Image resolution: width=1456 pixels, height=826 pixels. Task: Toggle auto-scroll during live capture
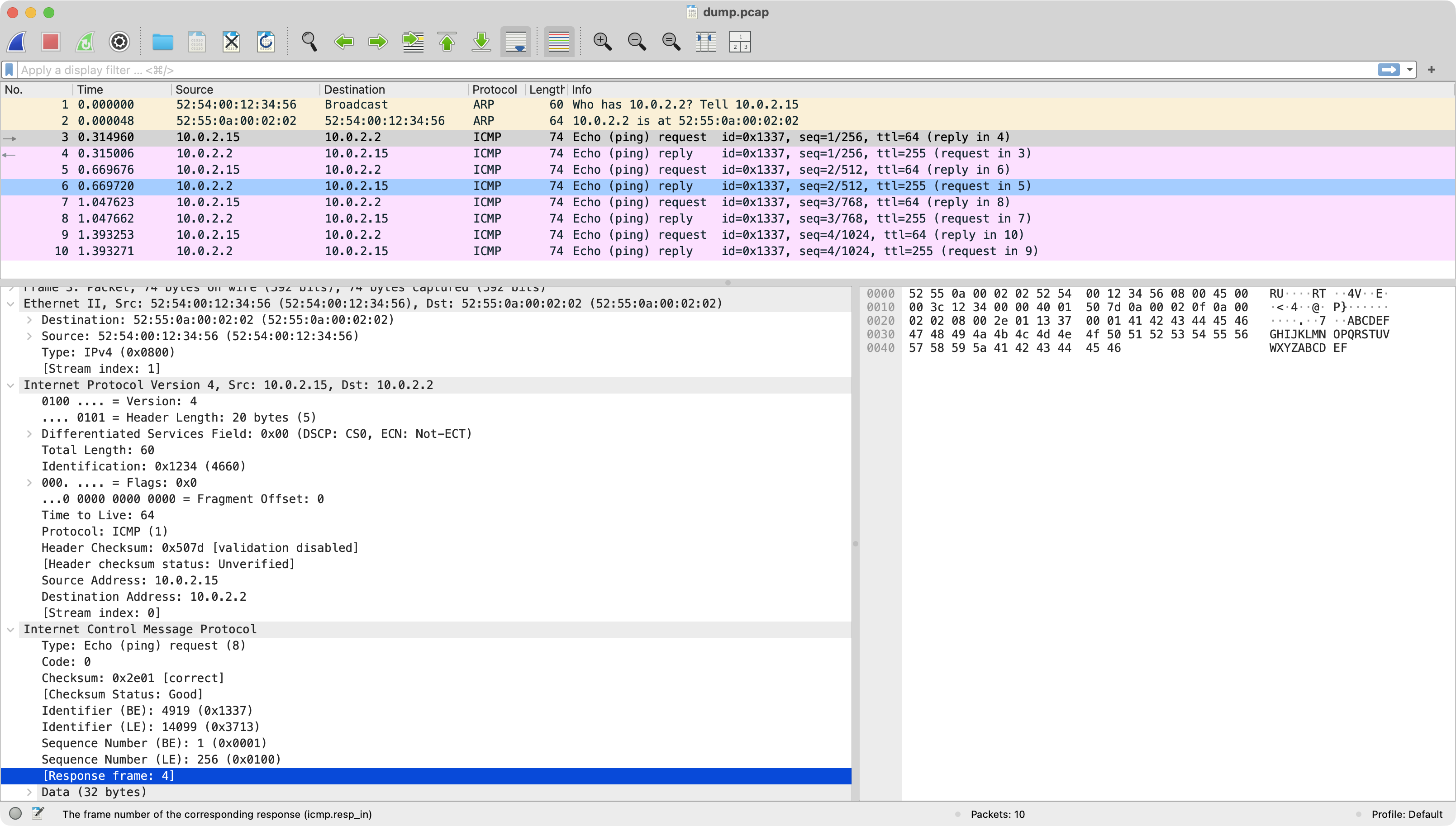pyautogui.click(x=515, y=42)
